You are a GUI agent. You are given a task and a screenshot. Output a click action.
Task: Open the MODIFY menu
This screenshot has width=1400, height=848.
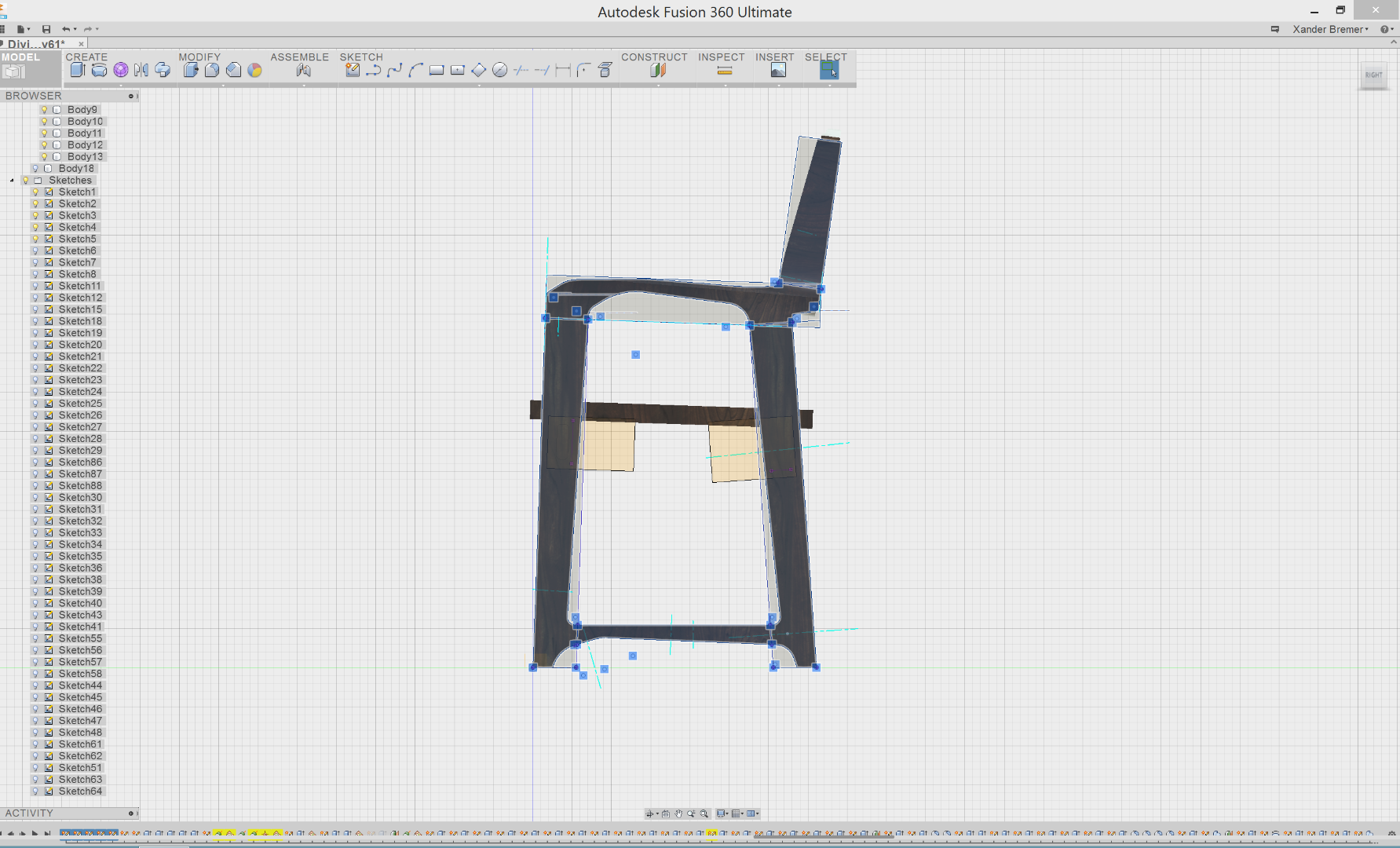click(199, 57)
